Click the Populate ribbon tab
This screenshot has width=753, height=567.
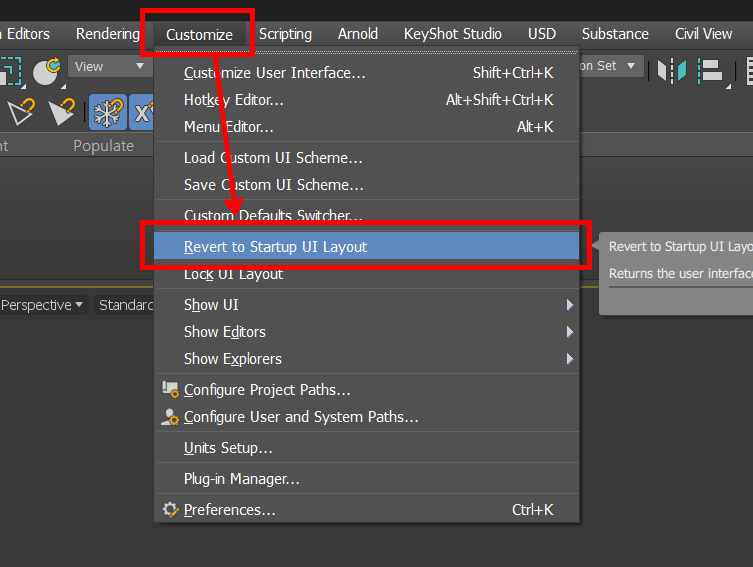[103, 145]
